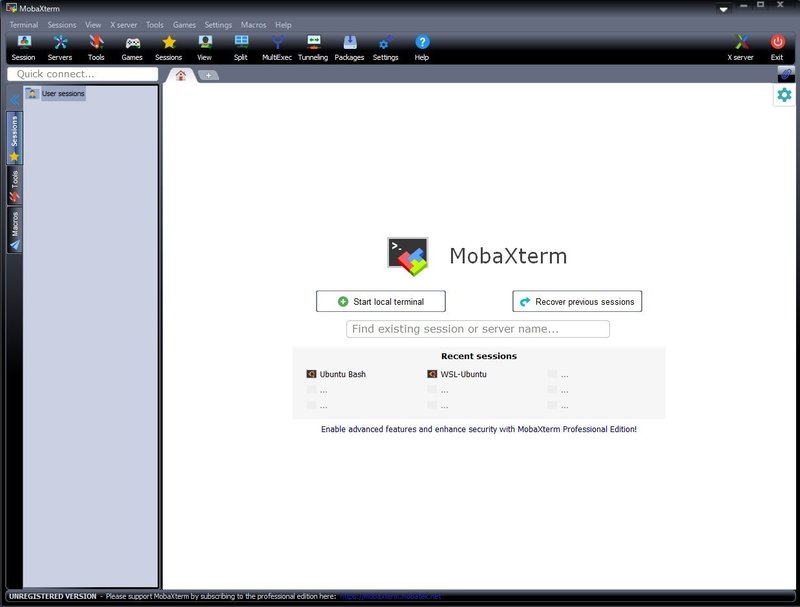
Task: Click the WSL-Ubuntu session icon
Action: point(432,374)
